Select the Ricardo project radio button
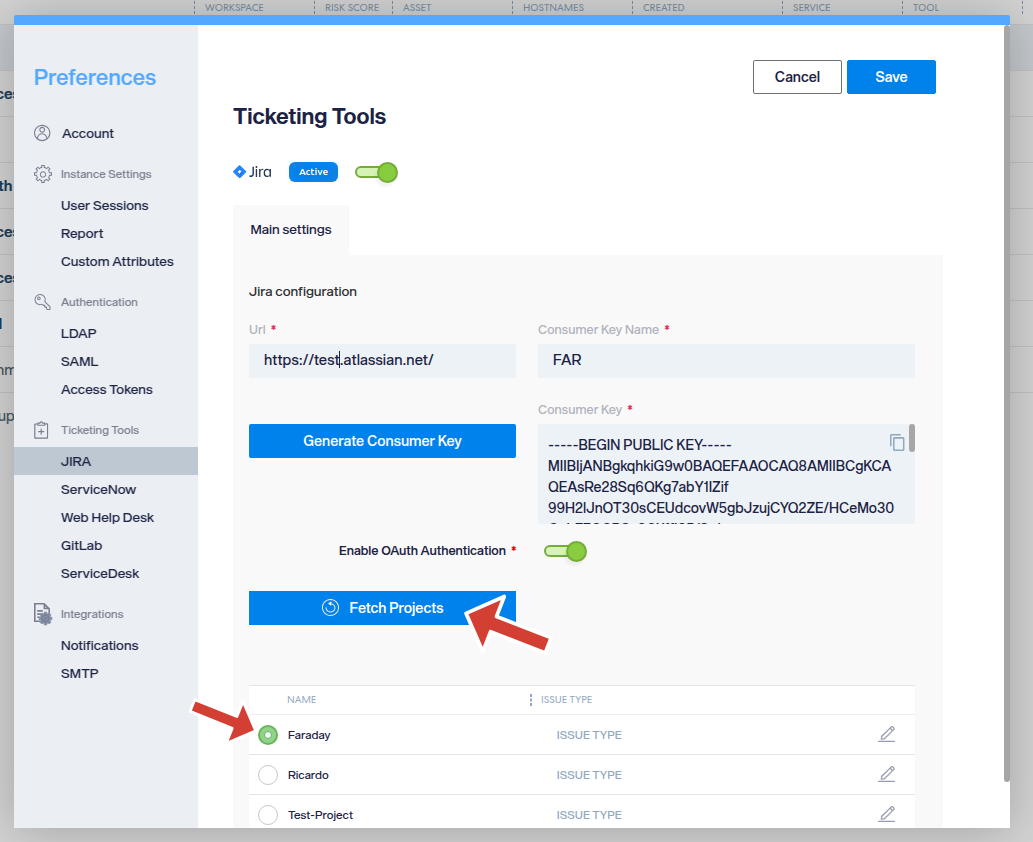 pyautogui.click(x=268, y=775)
